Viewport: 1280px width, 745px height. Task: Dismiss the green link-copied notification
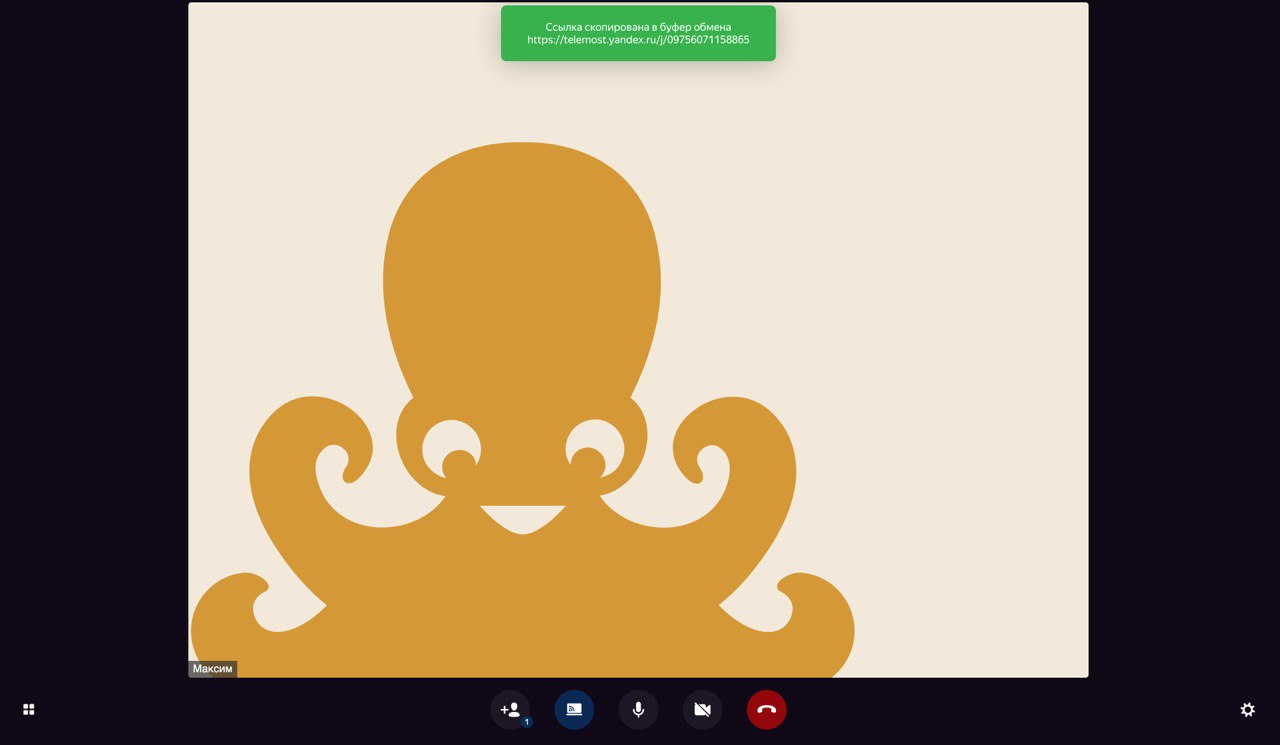tap(638, 33)
